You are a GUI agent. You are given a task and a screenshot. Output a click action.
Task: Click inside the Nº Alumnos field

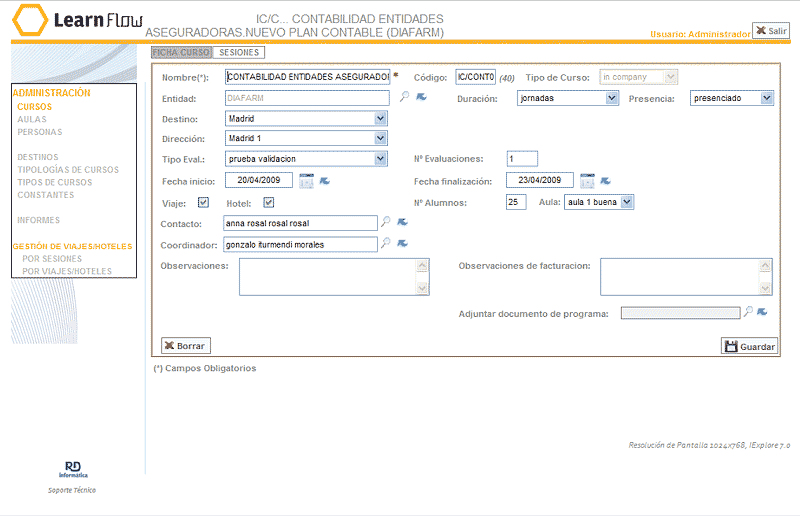coord(516,202)
